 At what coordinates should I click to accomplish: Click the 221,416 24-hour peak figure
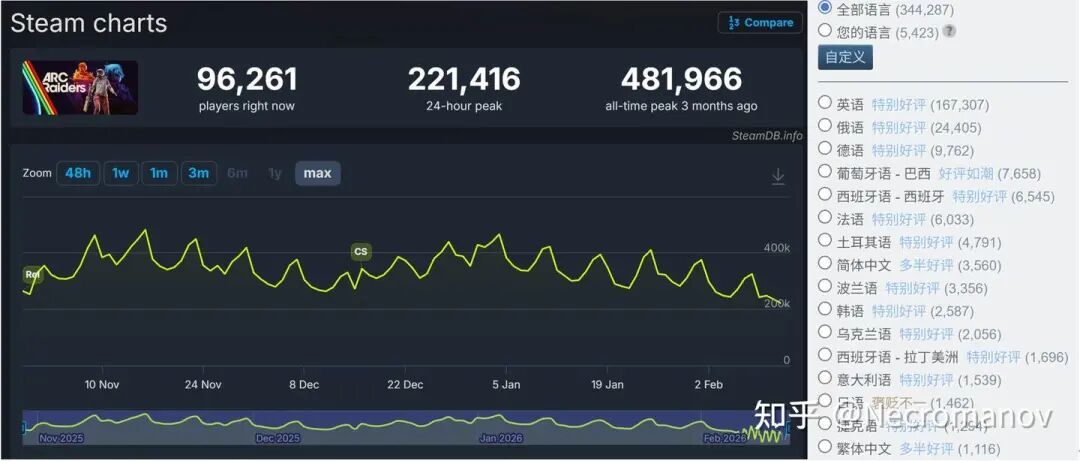coord(464,79)
